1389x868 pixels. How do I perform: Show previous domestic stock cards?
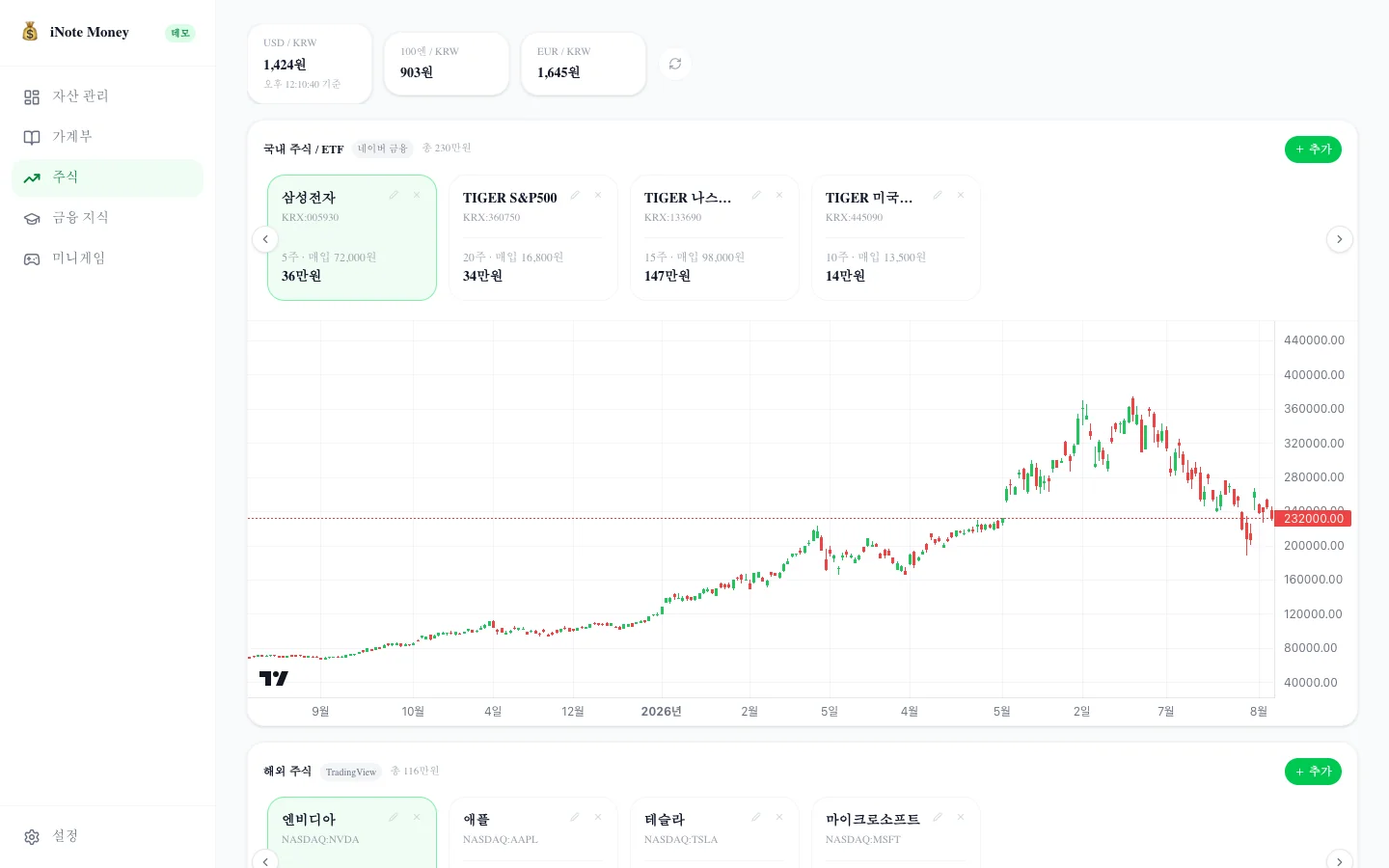click(265, 239)
